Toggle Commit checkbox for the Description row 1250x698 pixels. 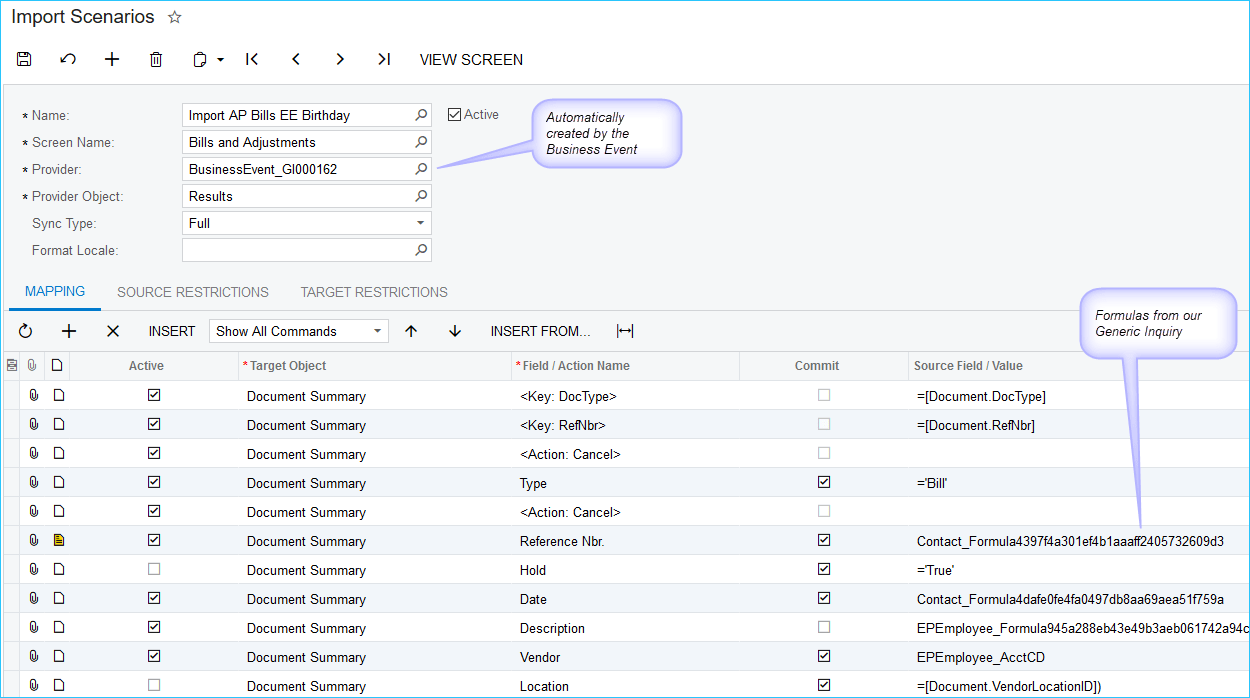point(824,627)
